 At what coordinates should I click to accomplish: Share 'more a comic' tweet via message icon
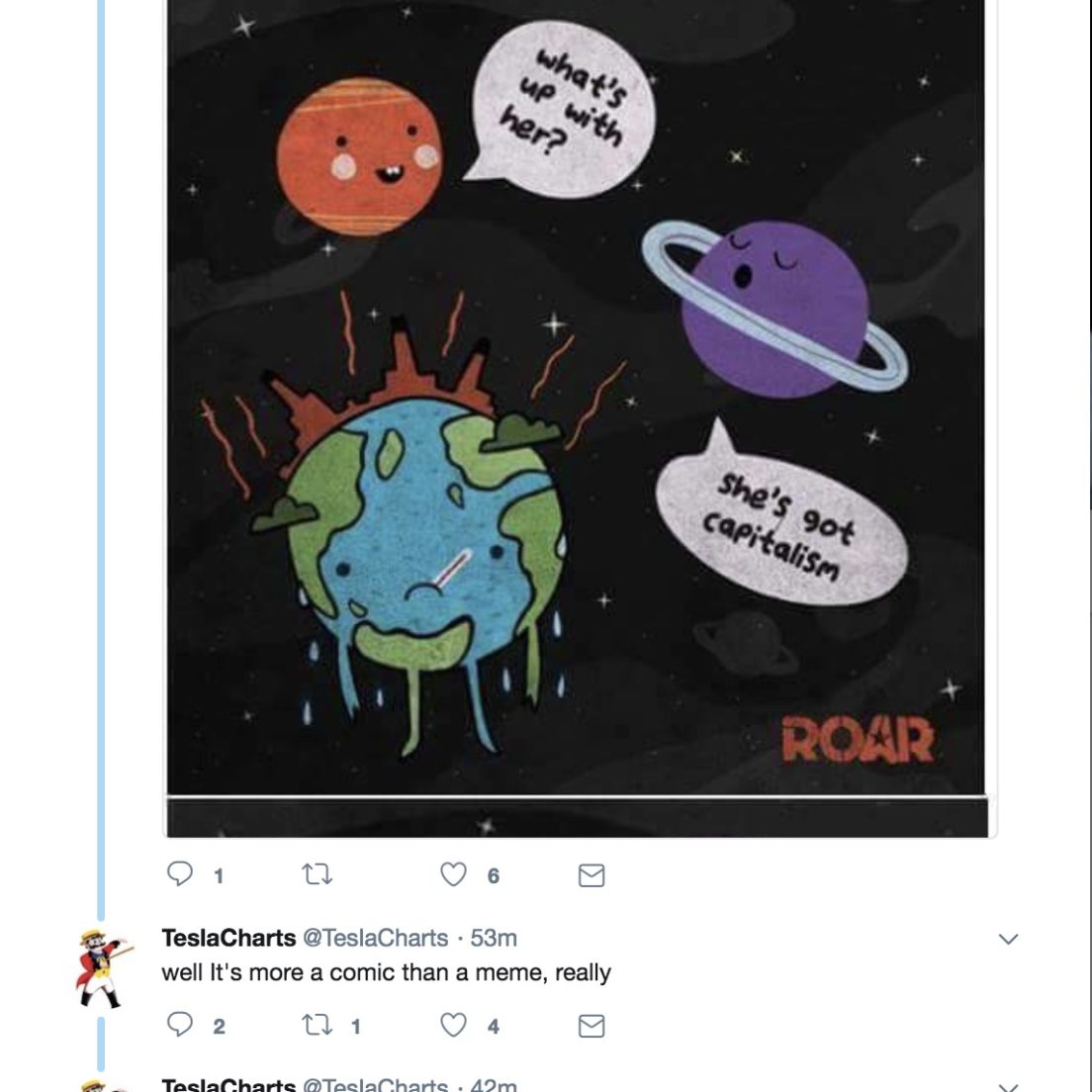click(x=591, y=1026)
